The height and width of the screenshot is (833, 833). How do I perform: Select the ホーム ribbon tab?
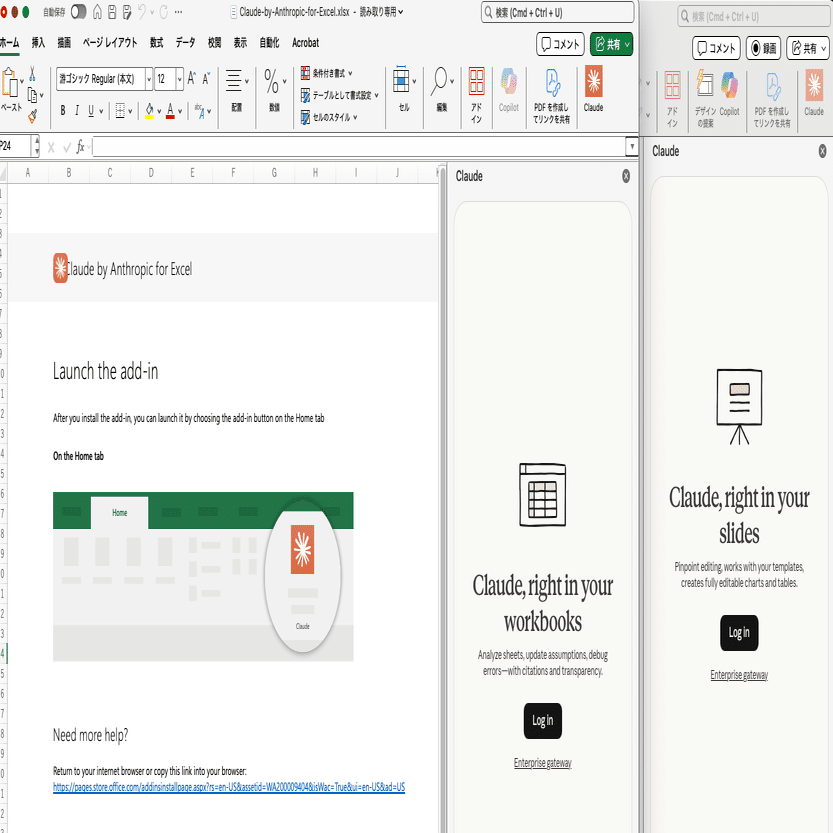[x=9, y=42]
